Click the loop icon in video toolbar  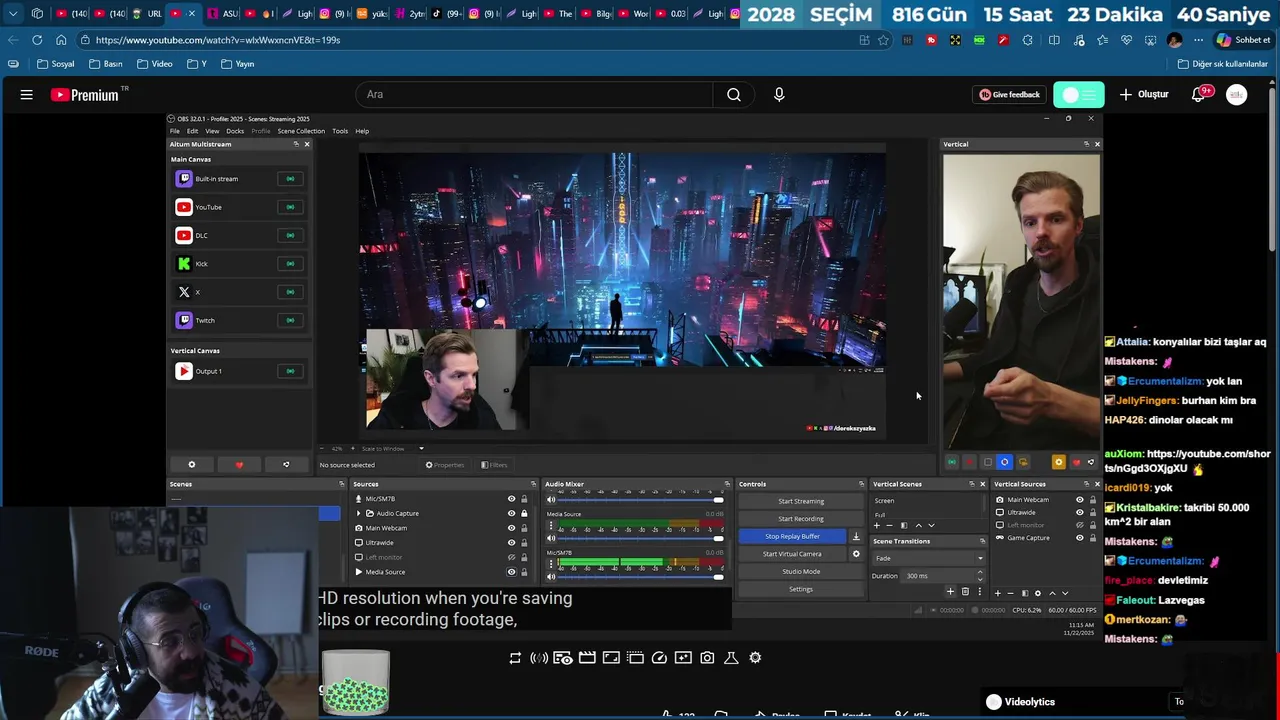coord(515,658)
